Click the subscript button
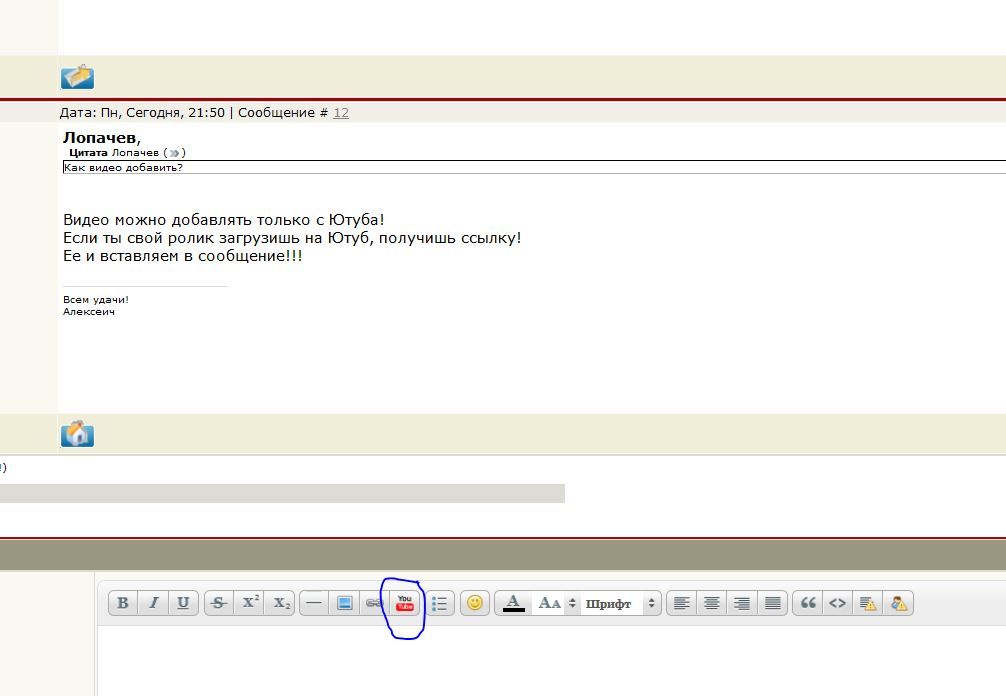Image resolution: width=1006 pixels, height=696 pixels. (x=281, y=603)
